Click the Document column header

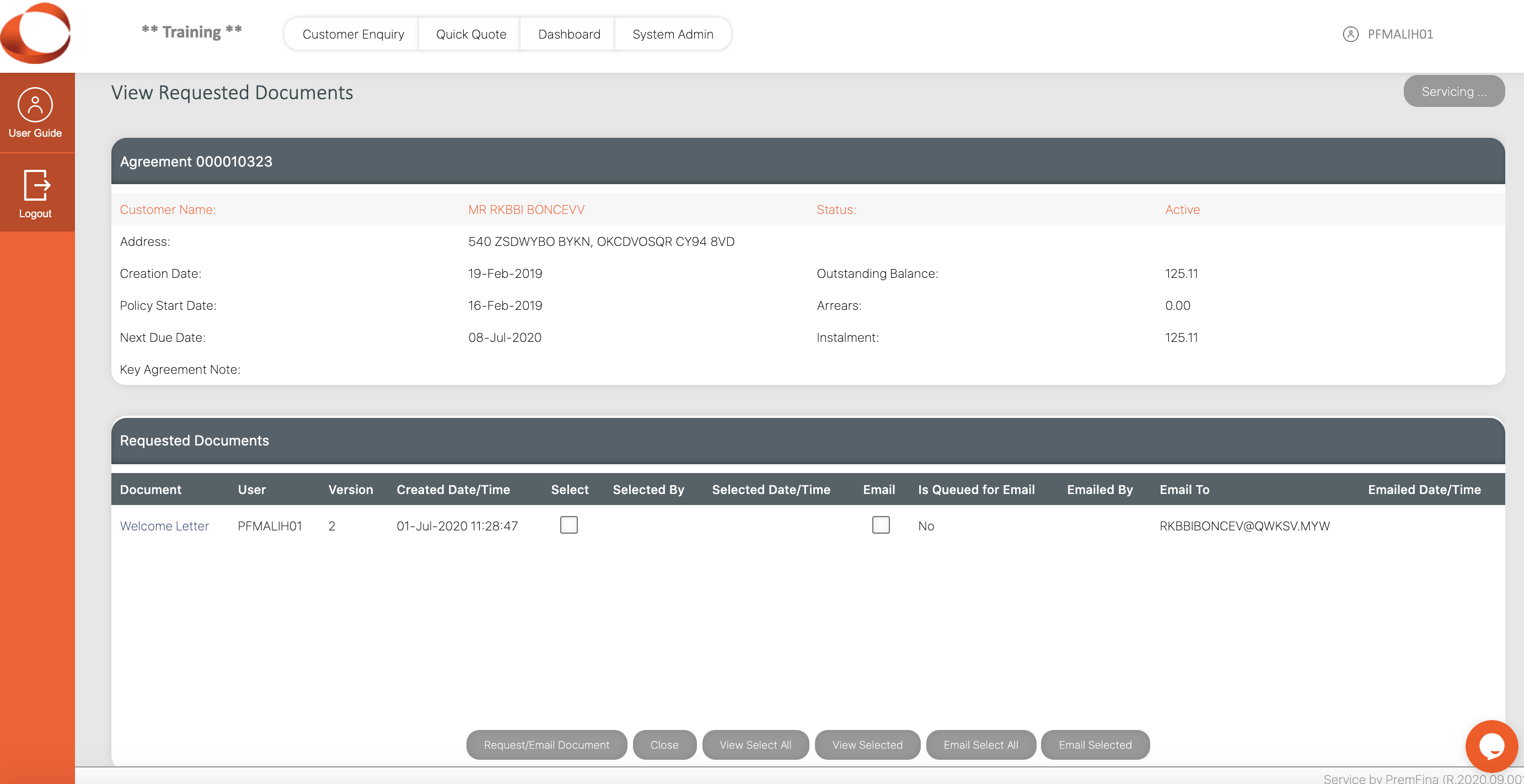151,490
